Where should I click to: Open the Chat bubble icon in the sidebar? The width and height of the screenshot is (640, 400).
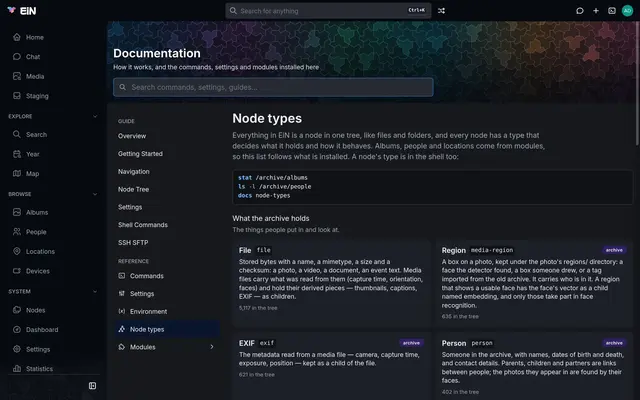click(17, 57)
